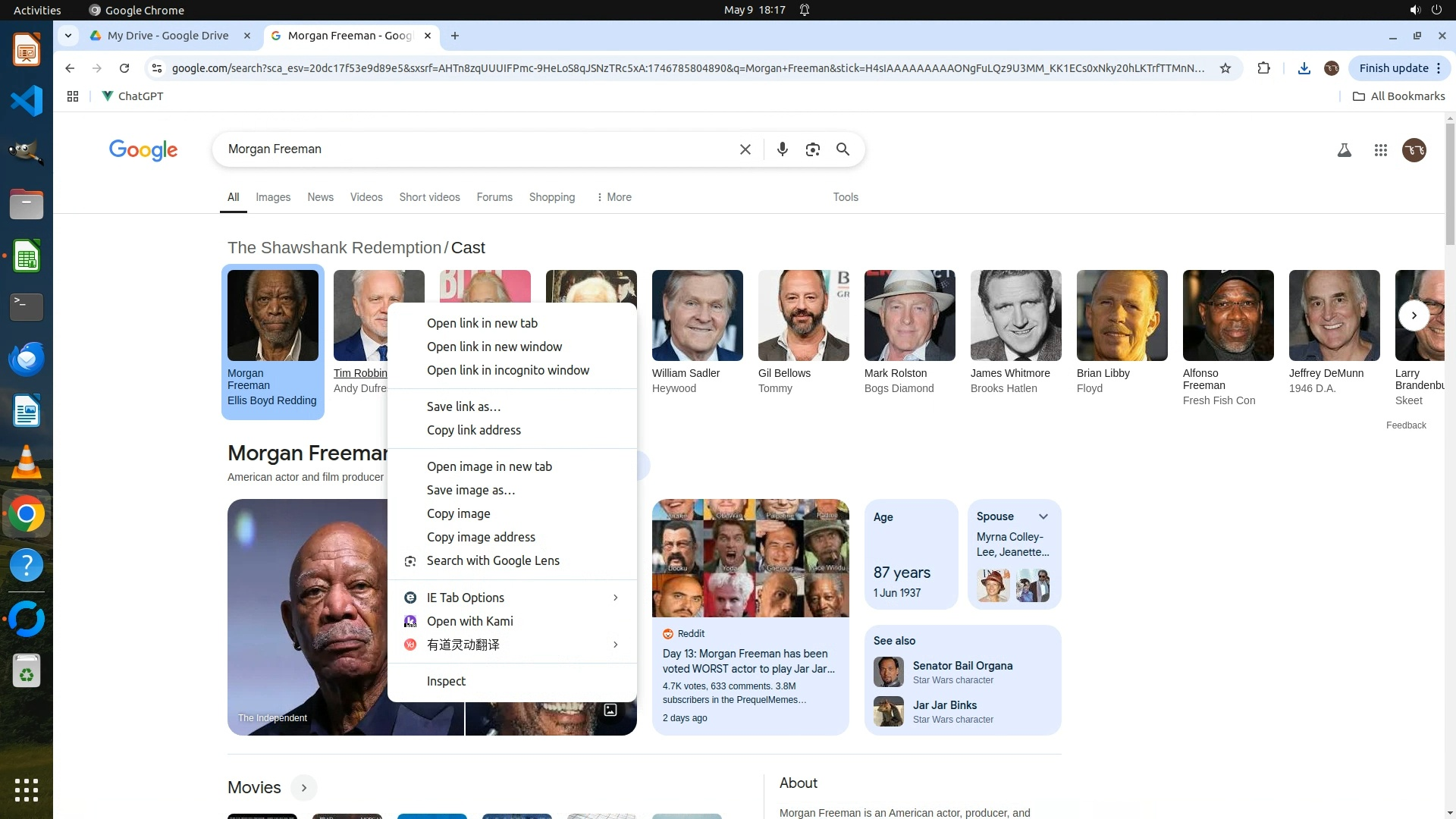The image size is (1456, 819).
Task: Click William Sadler cast thumbnail
Action: click(697, 315)
